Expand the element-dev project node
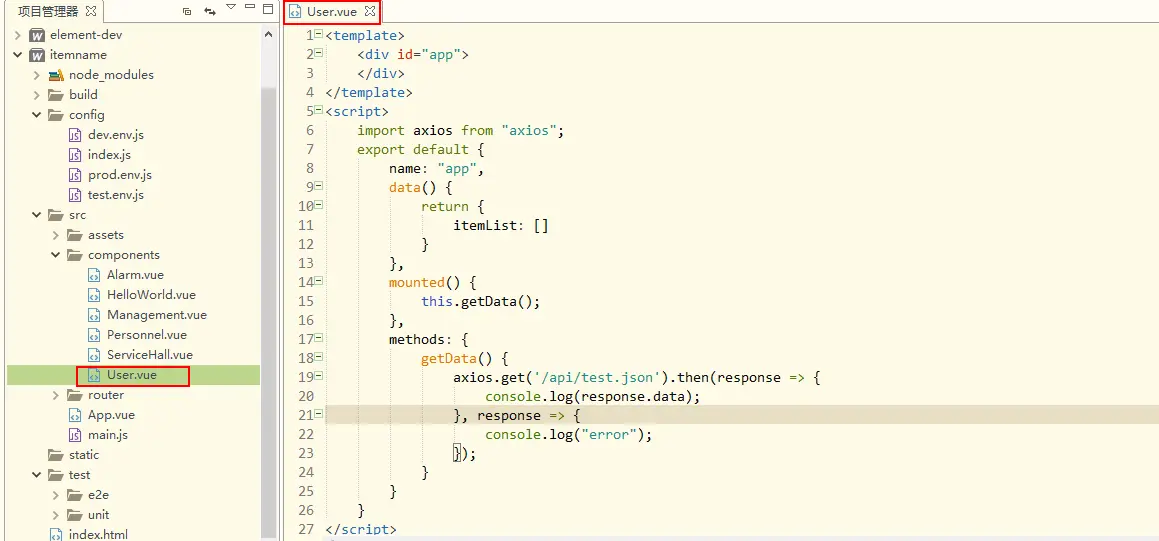The width and height of the screenshot is (1159, 541). click(x=17, y=35)
